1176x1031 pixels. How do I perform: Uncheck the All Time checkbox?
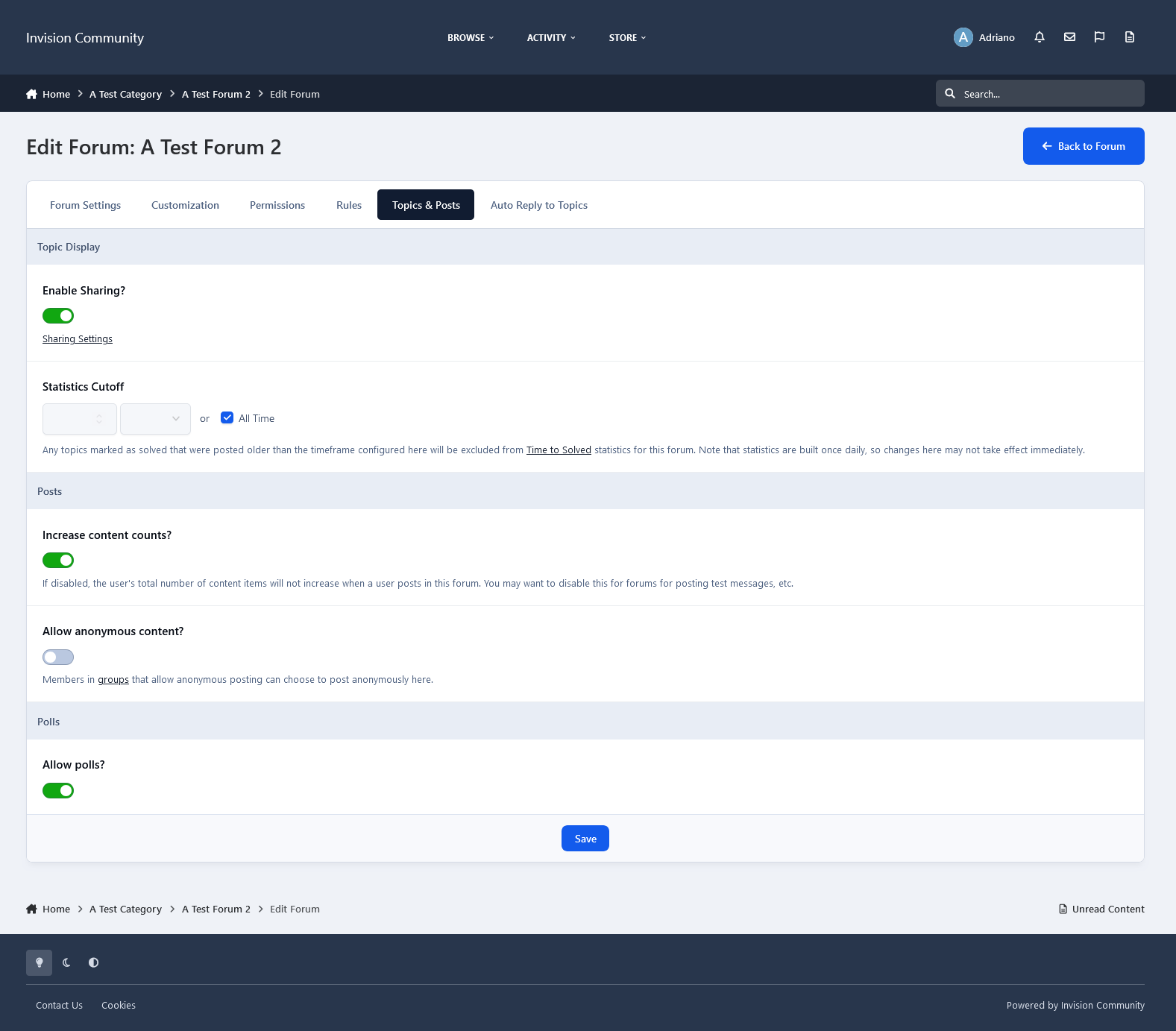coord(227,418)
